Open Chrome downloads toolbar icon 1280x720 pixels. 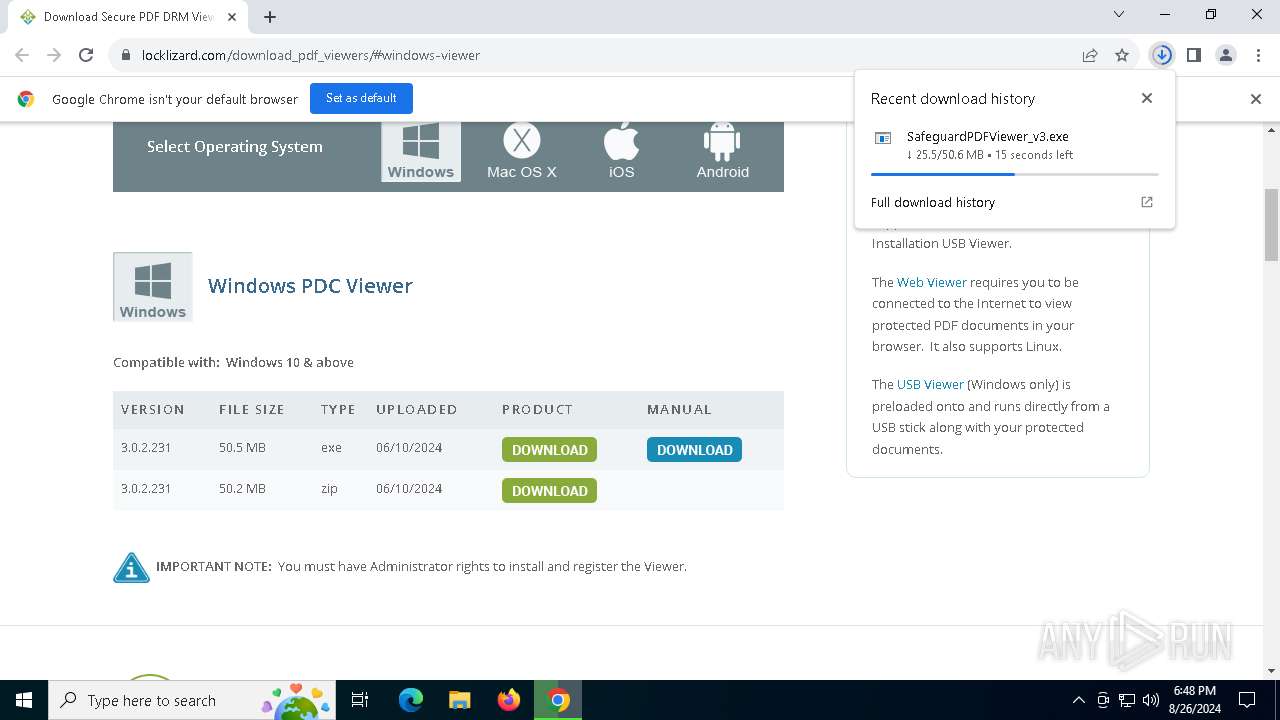(1161, 55)
